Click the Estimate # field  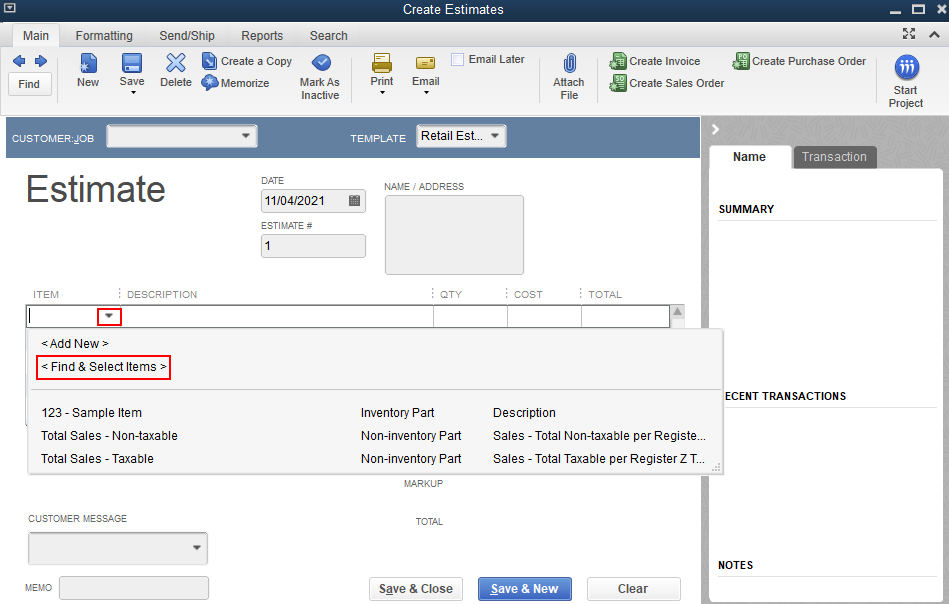click(313, 246)
